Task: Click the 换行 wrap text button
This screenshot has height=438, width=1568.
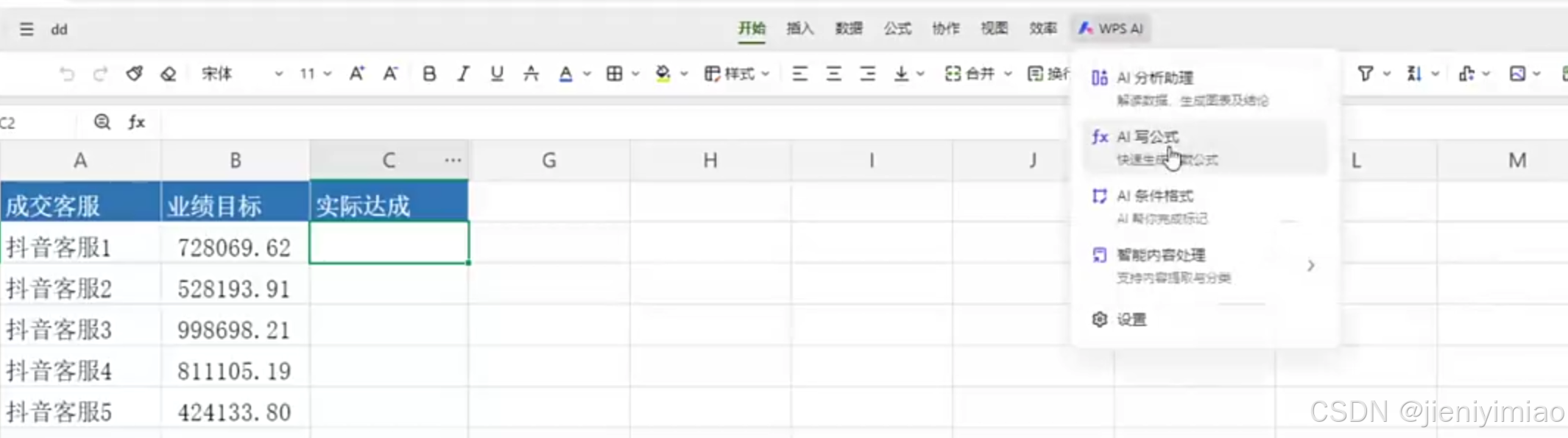Action: (1048, 74)
